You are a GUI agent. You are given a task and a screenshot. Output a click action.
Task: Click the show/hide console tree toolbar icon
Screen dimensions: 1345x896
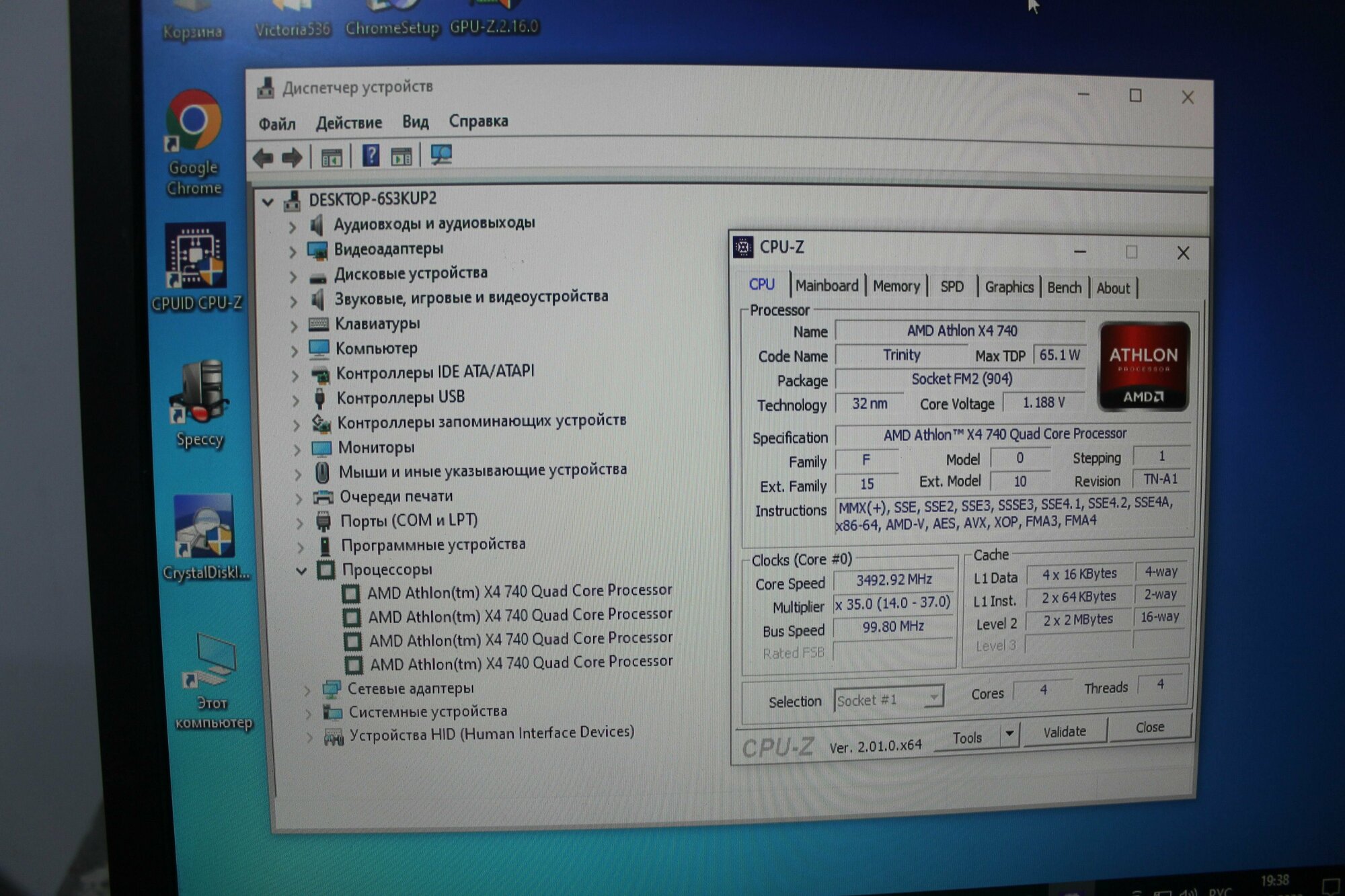332,158
